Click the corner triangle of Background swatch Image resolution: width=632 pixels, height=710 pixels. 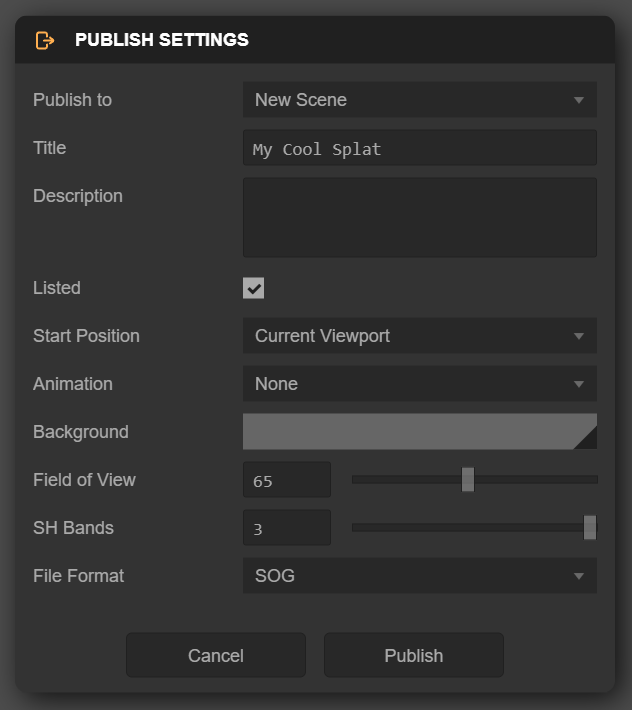click(587, 440)
